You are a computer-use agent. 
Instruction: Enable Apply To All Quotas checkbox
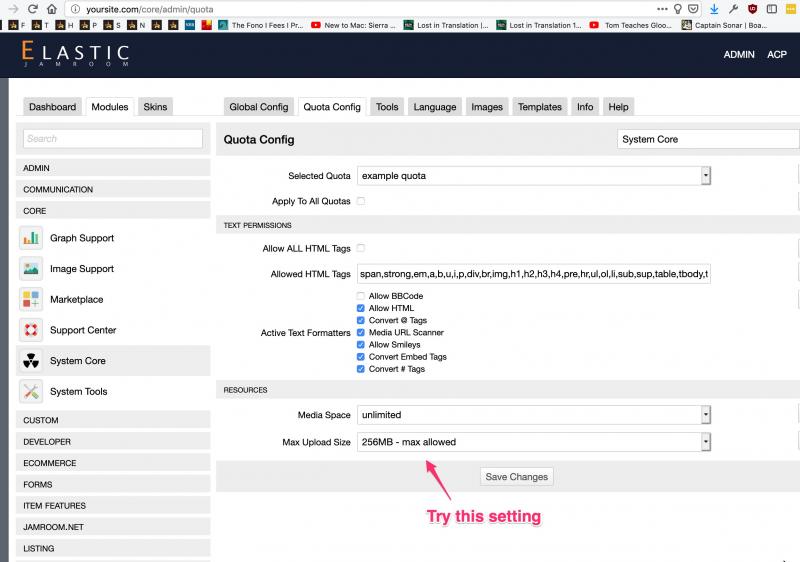(361, 201)
